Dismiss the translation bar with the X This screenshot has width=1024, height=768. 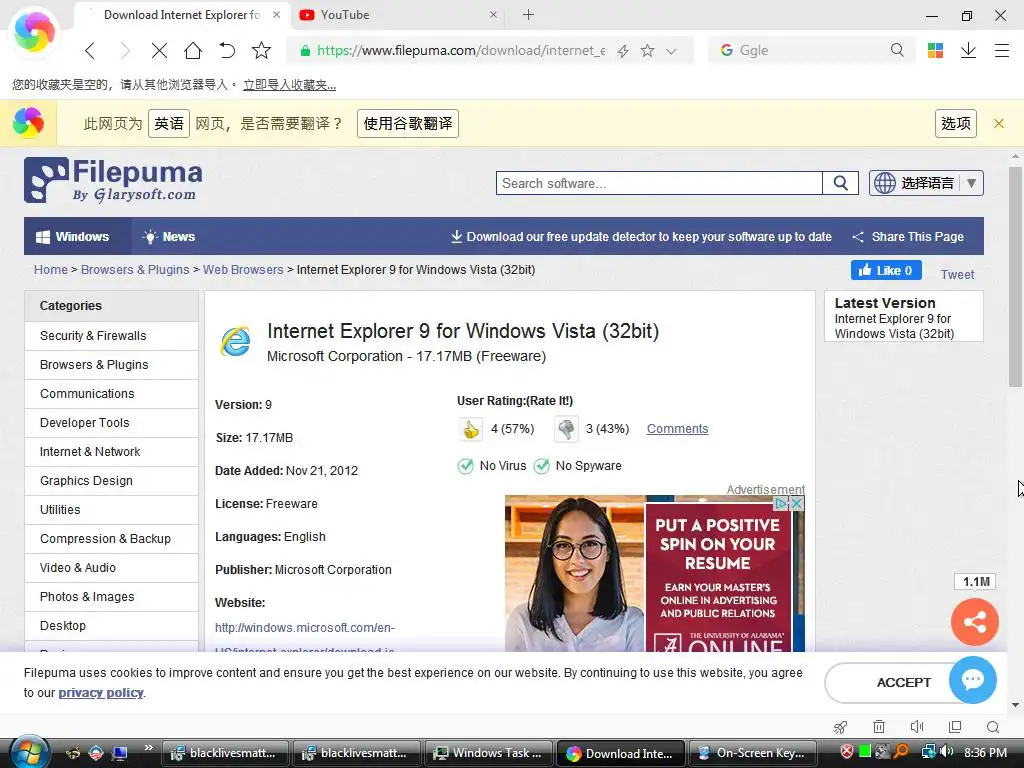tap(999, 123)
